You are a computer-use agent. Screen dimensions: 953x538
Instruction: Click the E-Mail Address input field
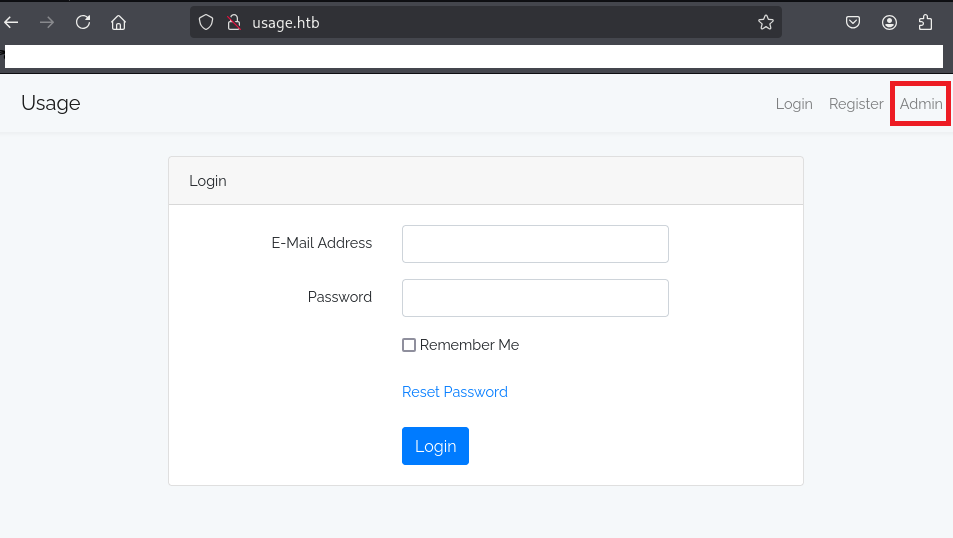(x=535, y=244)
